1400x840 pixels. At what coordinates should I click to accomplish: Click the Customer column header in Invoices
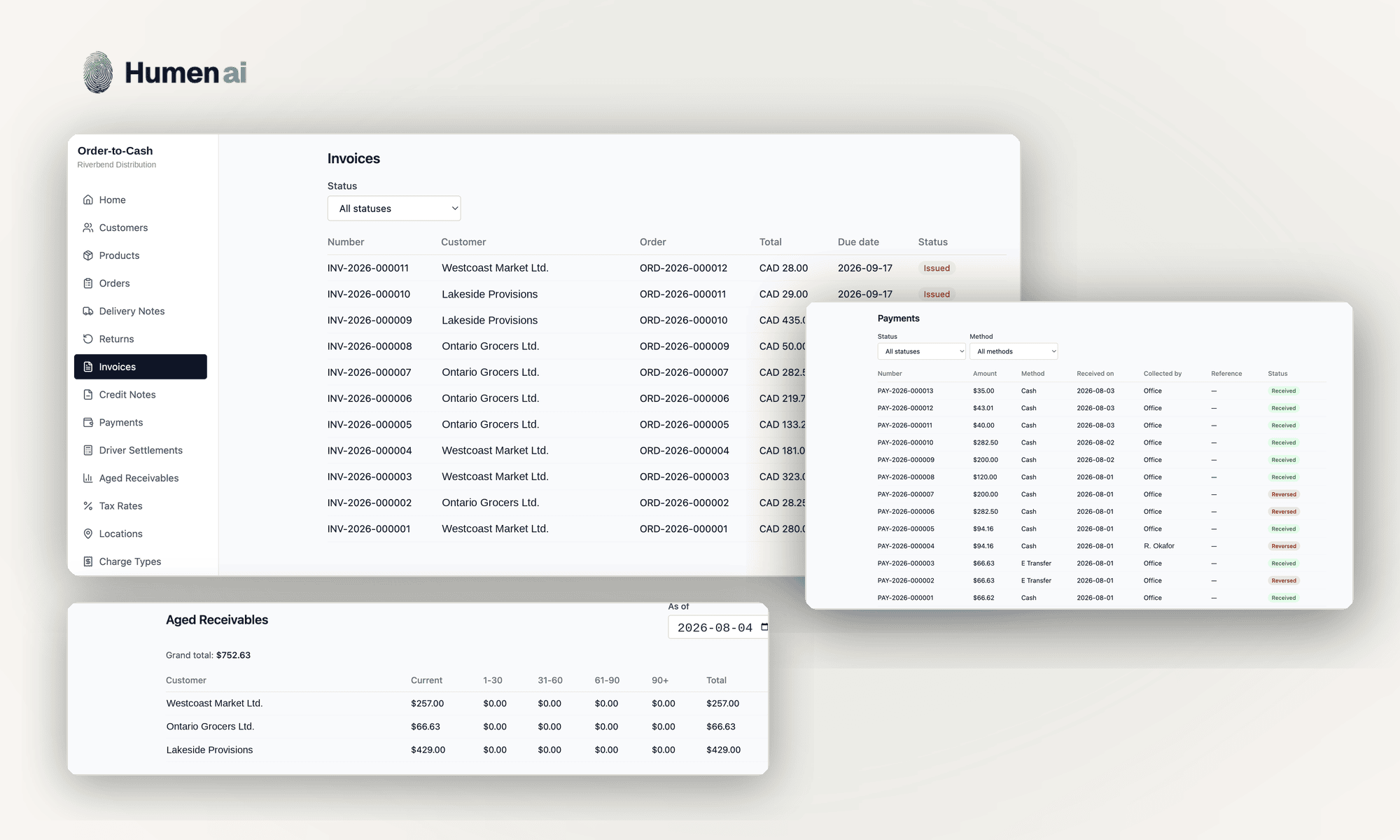[463, 242]
